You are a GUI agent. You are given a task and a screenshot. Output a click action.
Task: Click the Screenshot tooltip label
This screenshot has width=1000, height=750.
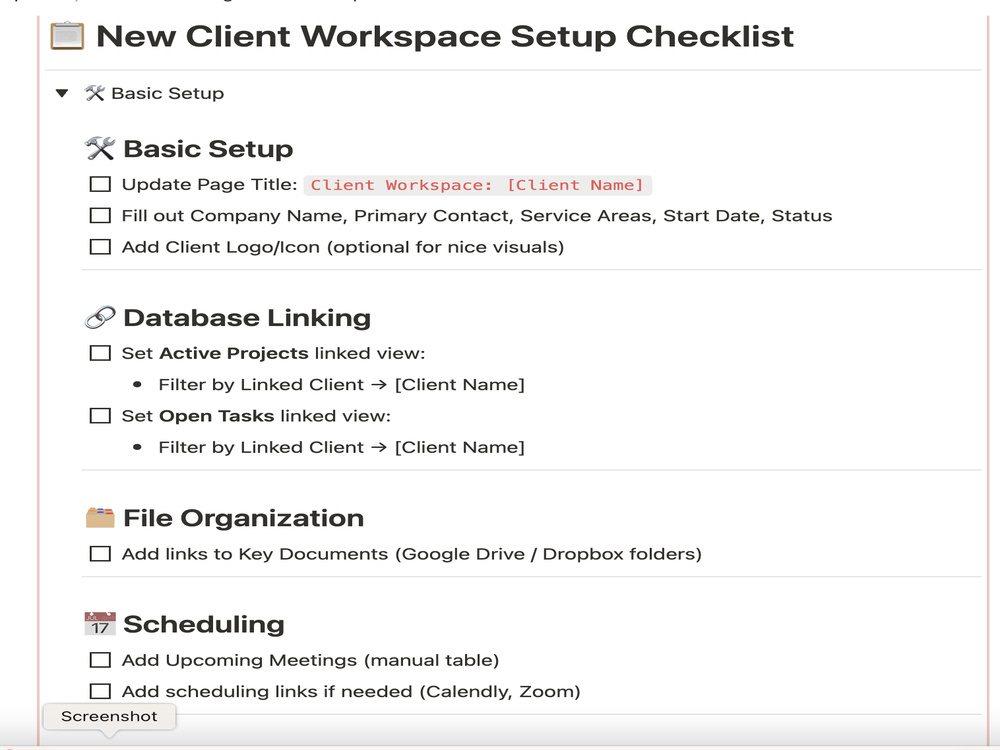(x=109, y=716)
